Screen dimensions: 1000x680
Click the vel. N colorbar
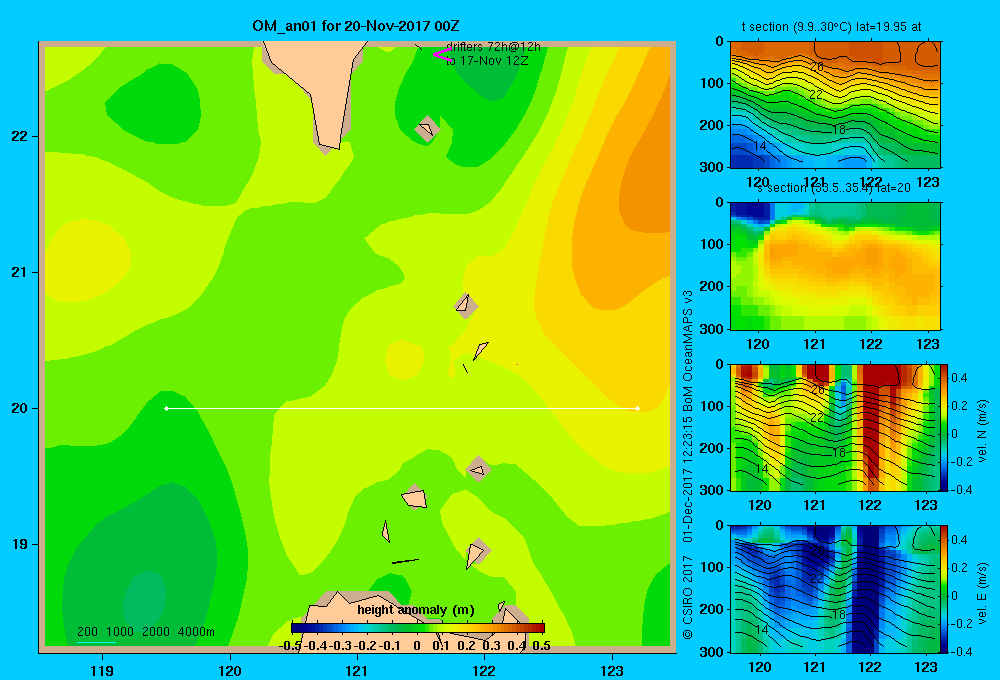click(944, 427)
